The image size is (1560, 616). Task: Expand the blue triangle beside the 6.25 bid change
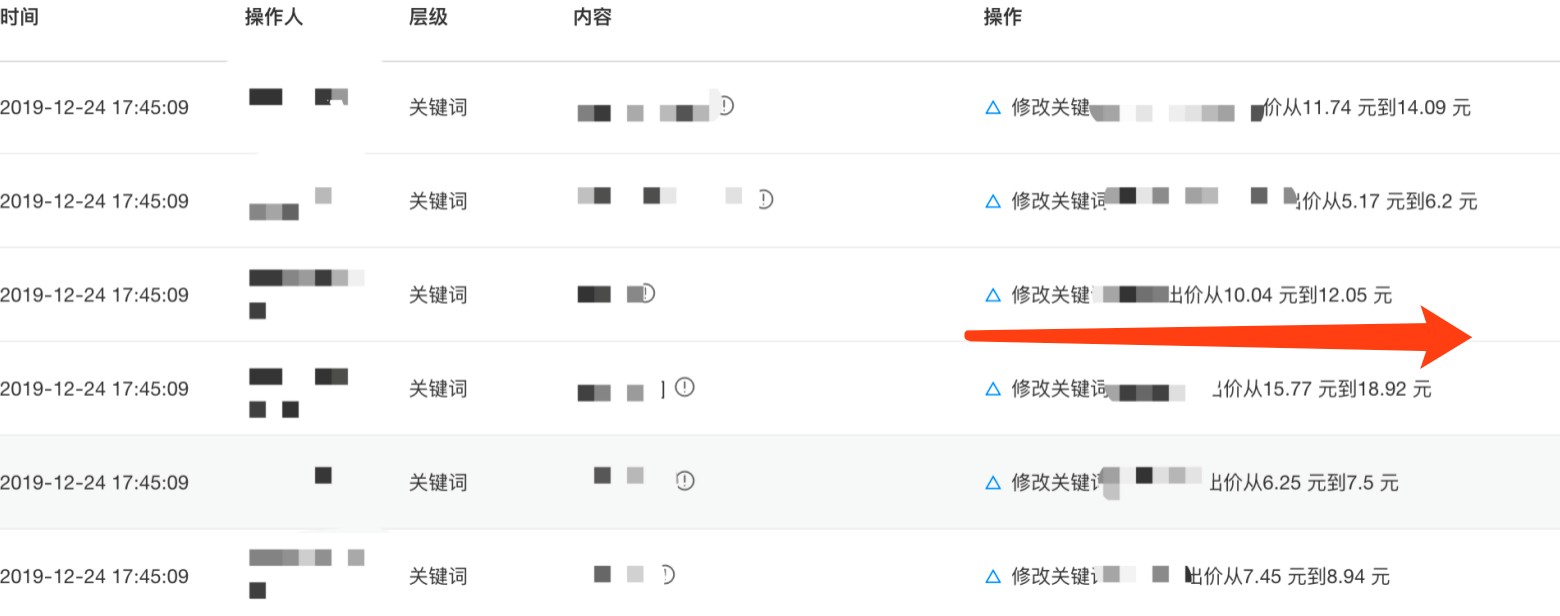pos(993,483)
